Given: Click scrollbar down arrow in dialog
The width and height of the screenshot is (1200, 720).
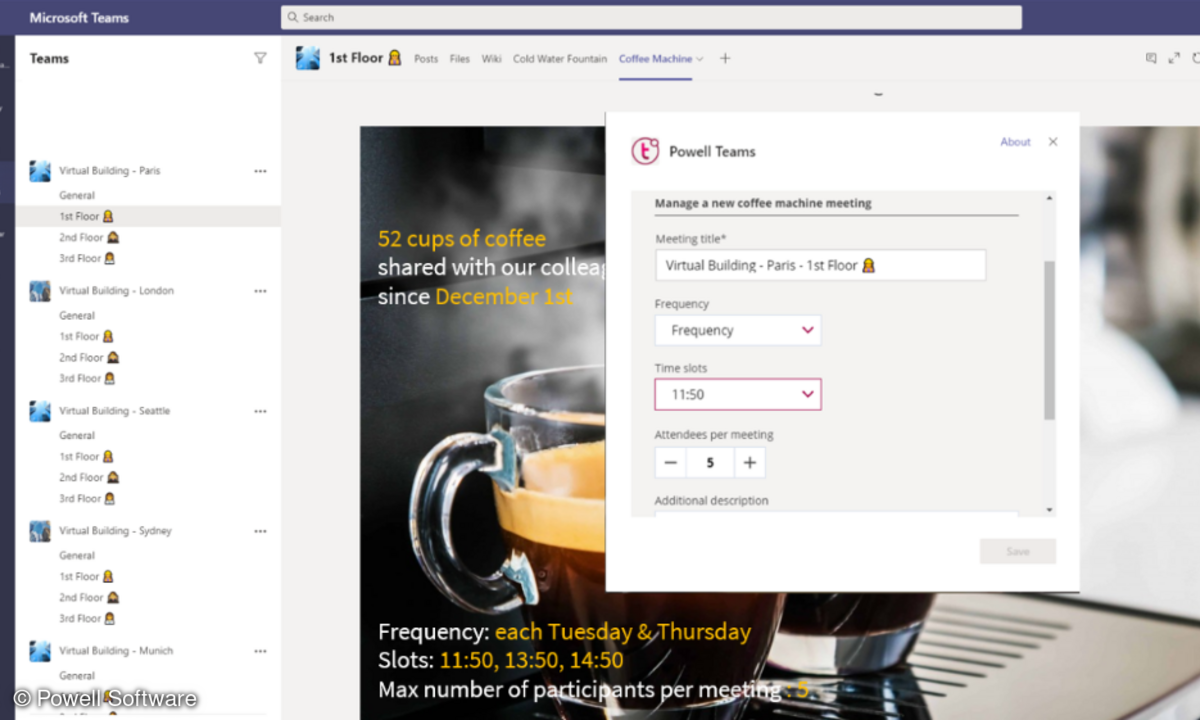Looking at the screenshot, I should (1049, 510).
